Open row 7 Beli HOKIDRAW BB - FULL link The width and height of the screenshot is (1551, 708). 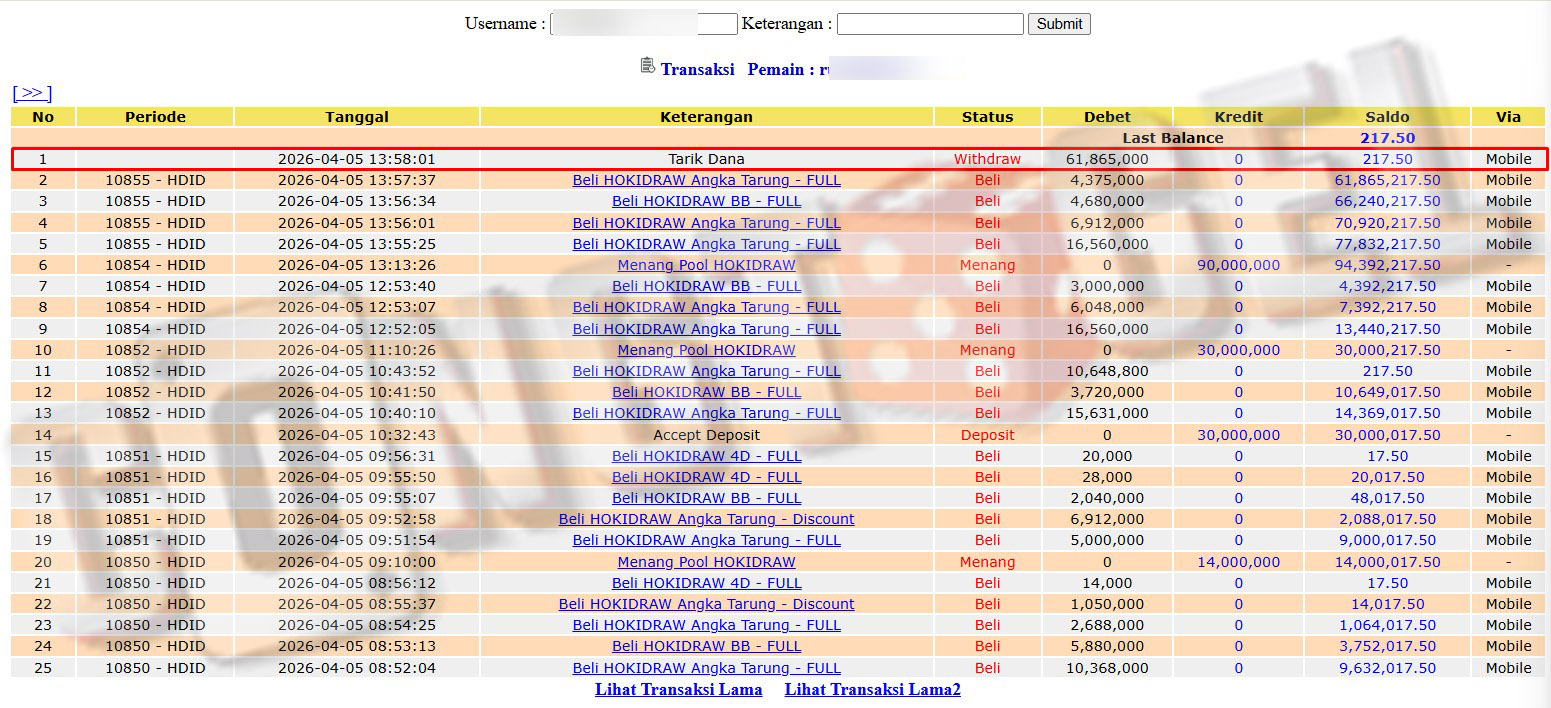[706, 286]
